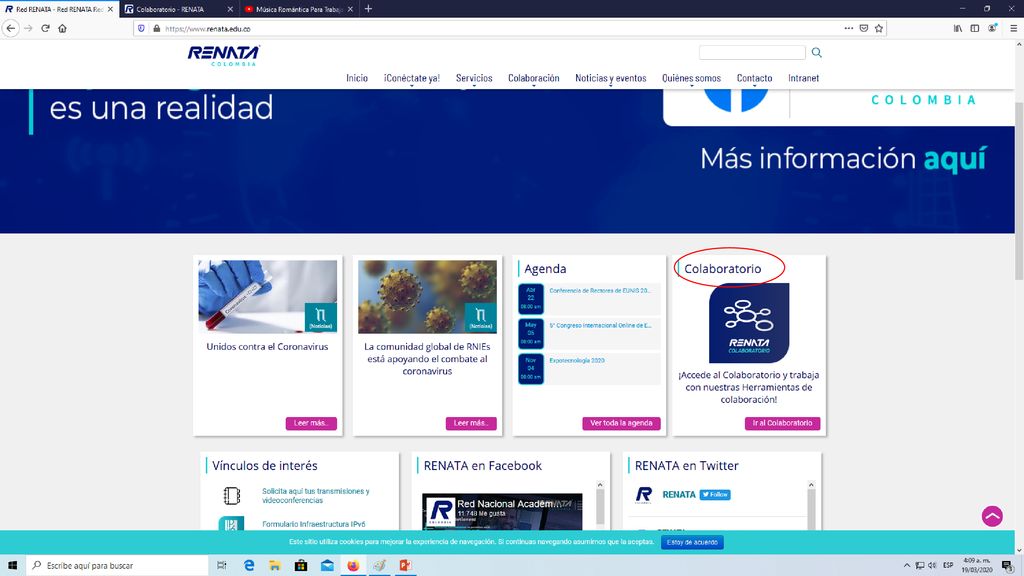
Task: Click the coronavirus particles thumbnail image
Action: (427, 296)
